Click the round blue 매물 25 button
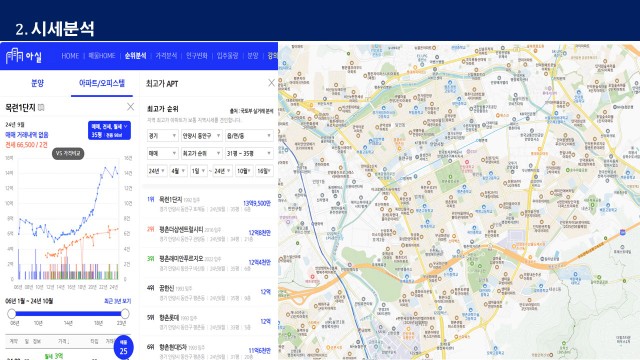This screenshot has width=640, height=360. click(123, 347)
